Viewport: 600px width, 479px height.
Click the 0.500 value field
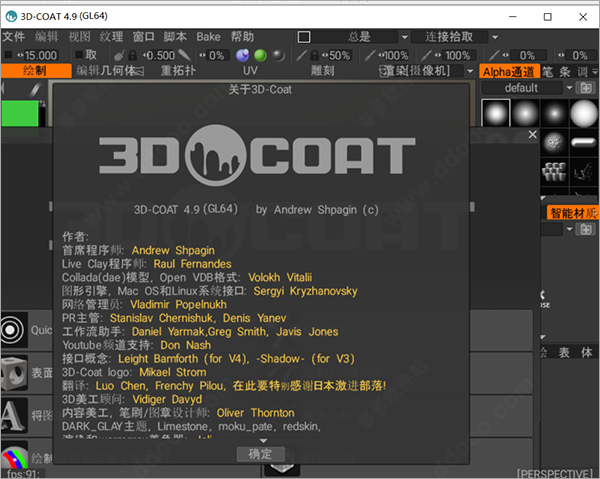pyautogui.click(x=161, y=55)
